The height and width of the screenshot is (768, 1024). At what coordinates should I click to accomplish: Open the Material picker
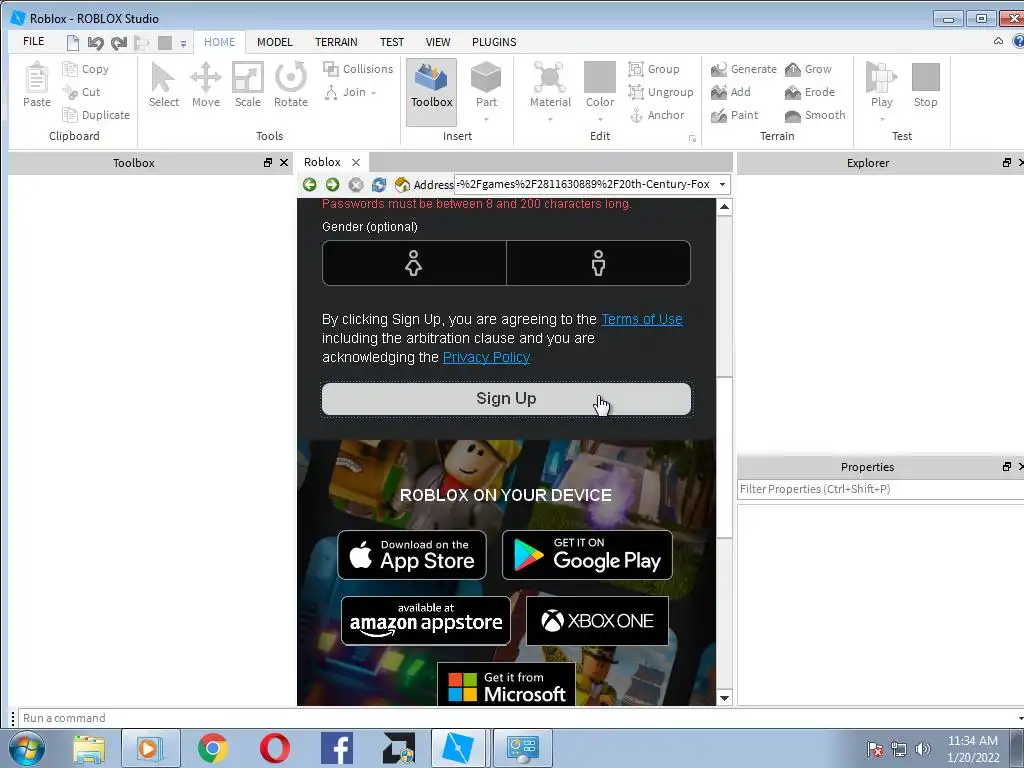click(x=550, y=83)
